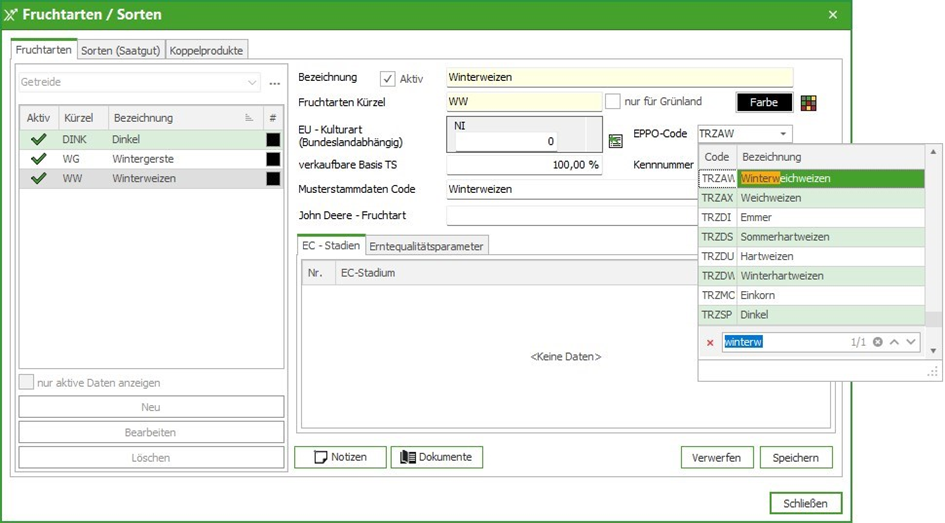Enable nur für Grünland checkbox
This screenshot has width=945, height=523.
click(613, 102)
